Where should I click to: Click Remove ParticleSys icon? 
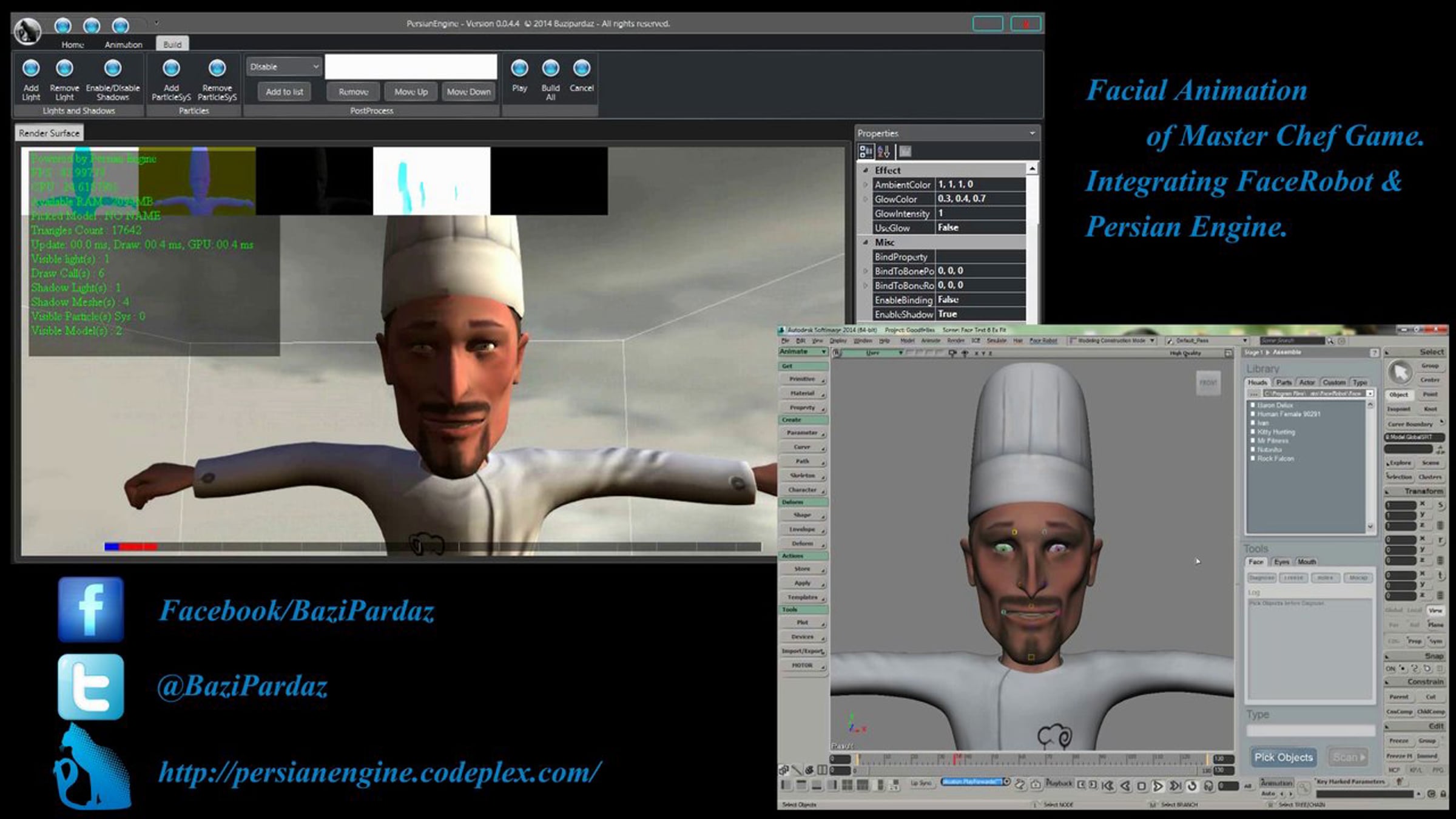coord(217,68)
